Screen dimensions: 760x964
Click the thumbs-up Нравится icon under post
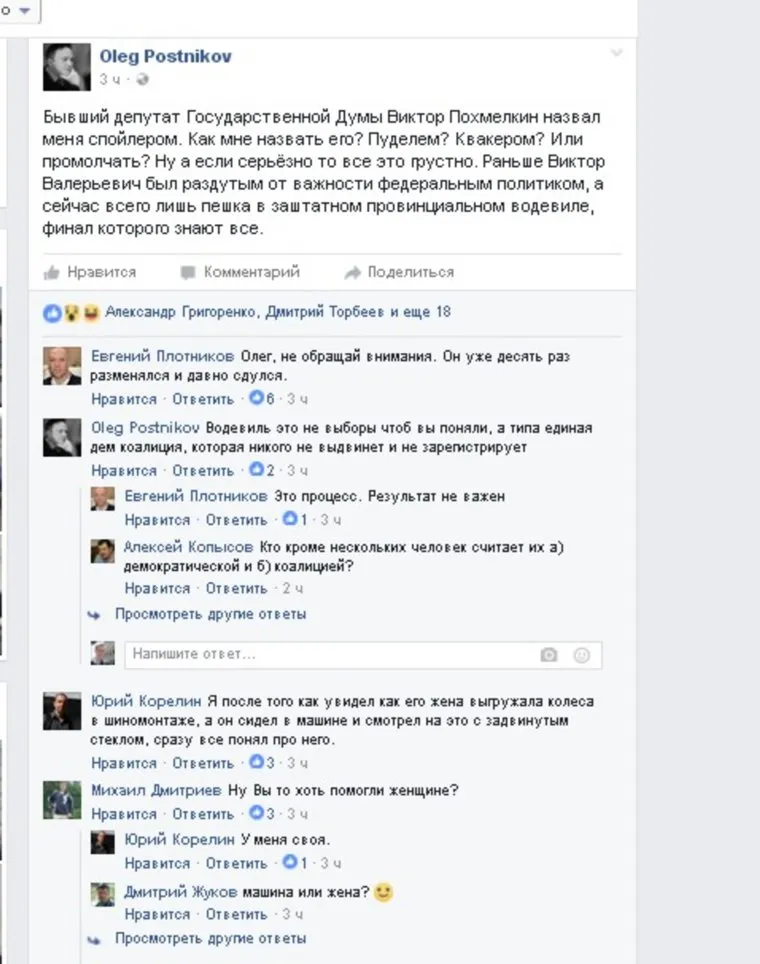coord(52,272)
